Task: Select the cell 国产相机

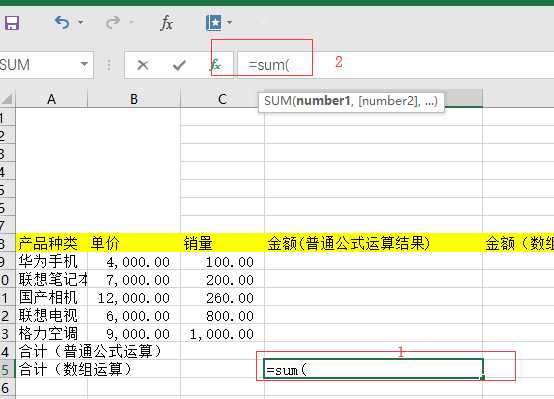Action: (52, 298)
